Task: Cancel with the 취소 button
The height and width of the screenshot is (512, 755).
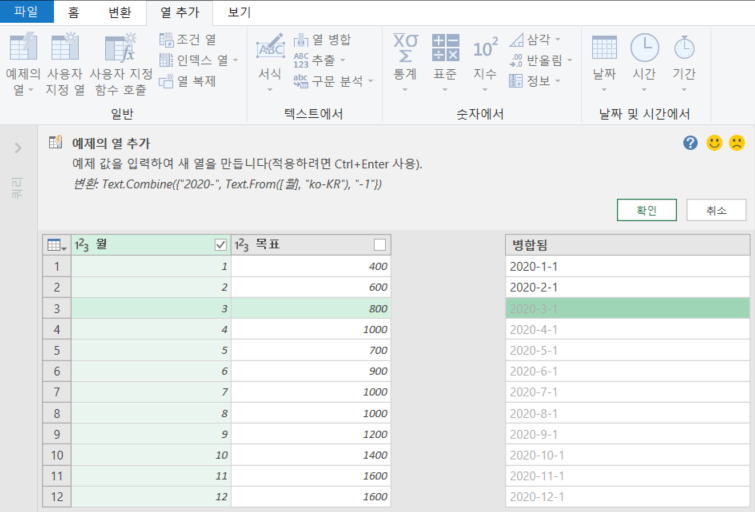Action: pos(716,210)
